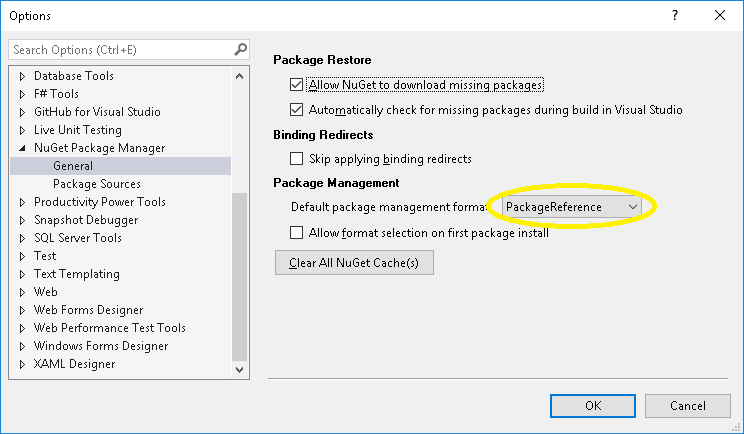Click the search magnifier icon
Image resolution: width=744 pixels, height=434 pixels.
(x=240, y=49)
